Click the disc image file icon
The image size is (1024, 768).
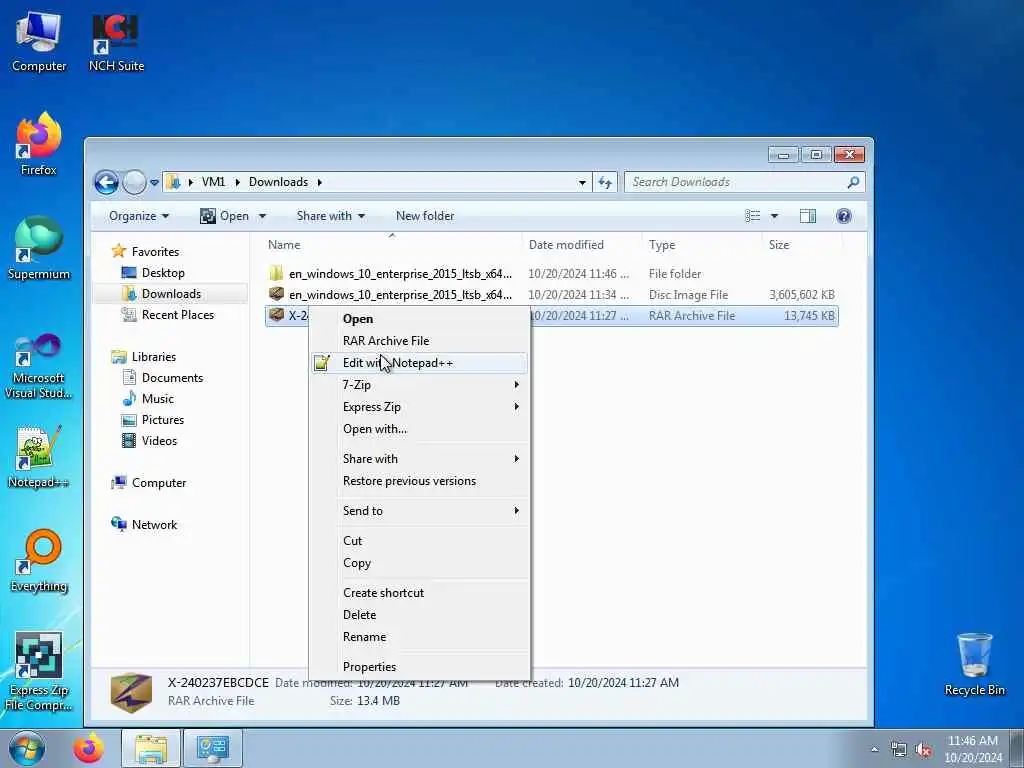(276, 294)
